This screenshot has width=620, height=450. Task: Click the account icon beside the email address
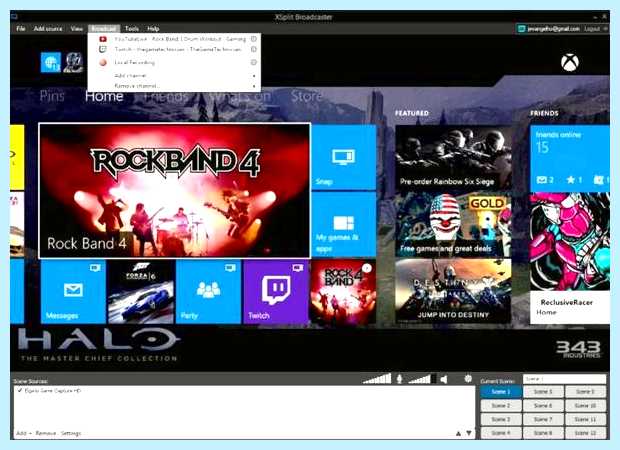pyautogui.click(x=522, y=28)
